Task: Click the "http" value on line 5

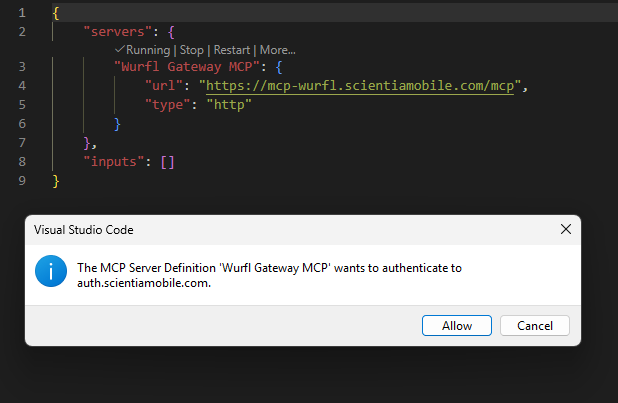Action: click(229, 104)
